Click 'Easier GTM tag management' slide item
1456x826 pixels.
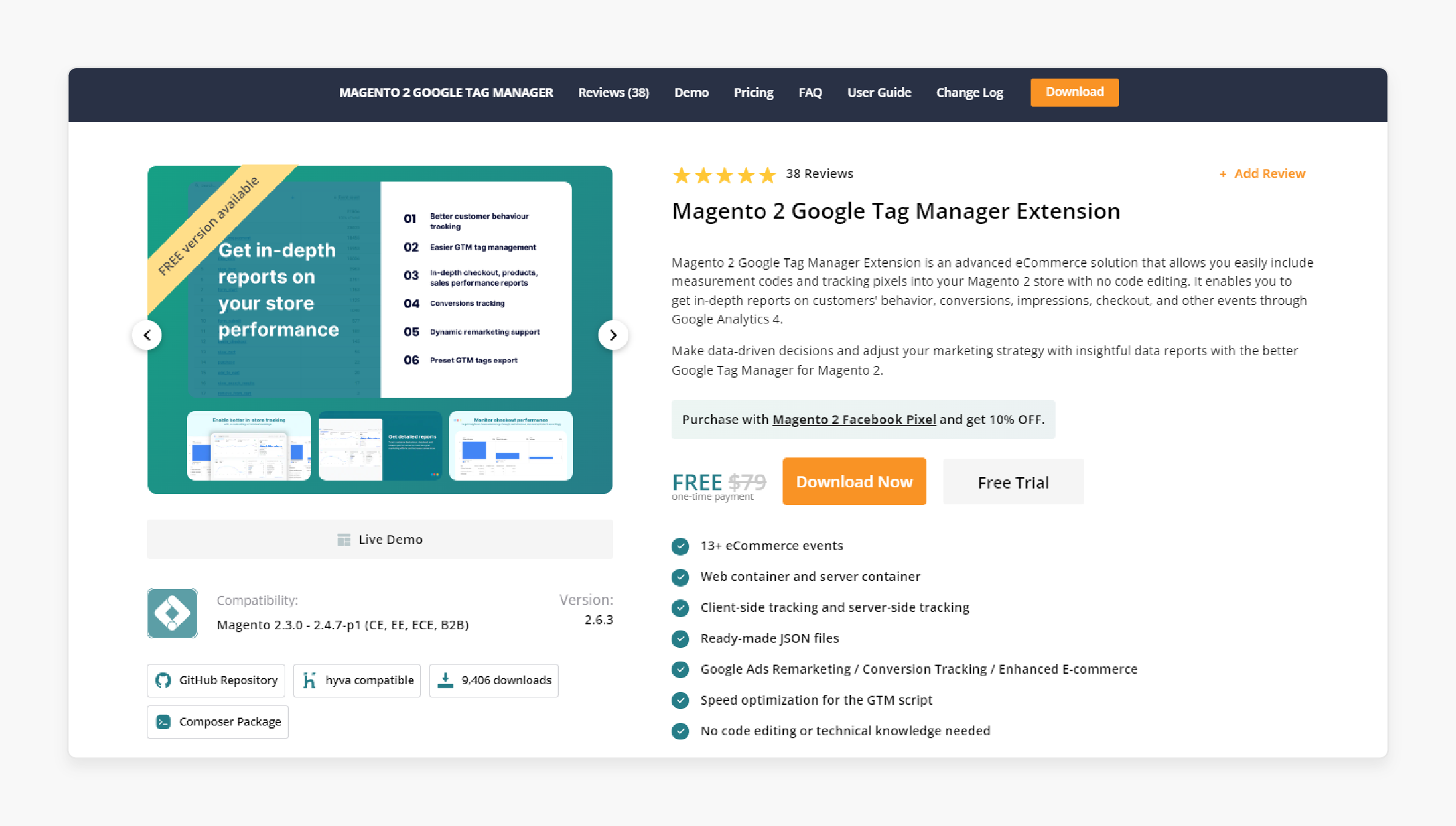point(483,247)
